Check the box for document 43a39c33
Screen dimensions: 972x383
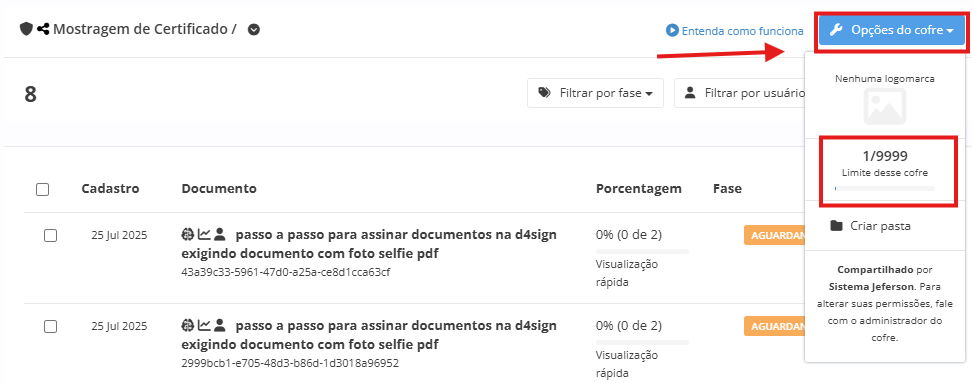tap(51, 236)
